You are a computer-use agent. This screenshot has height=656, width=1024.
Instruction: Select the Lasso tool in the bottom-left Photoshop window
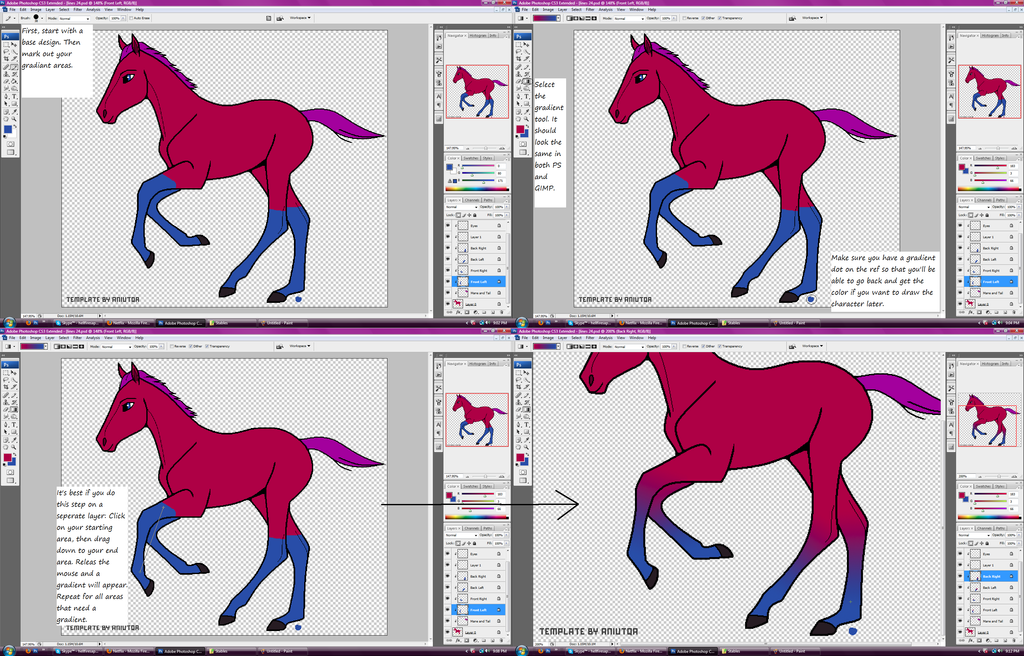tap(7, 380)
